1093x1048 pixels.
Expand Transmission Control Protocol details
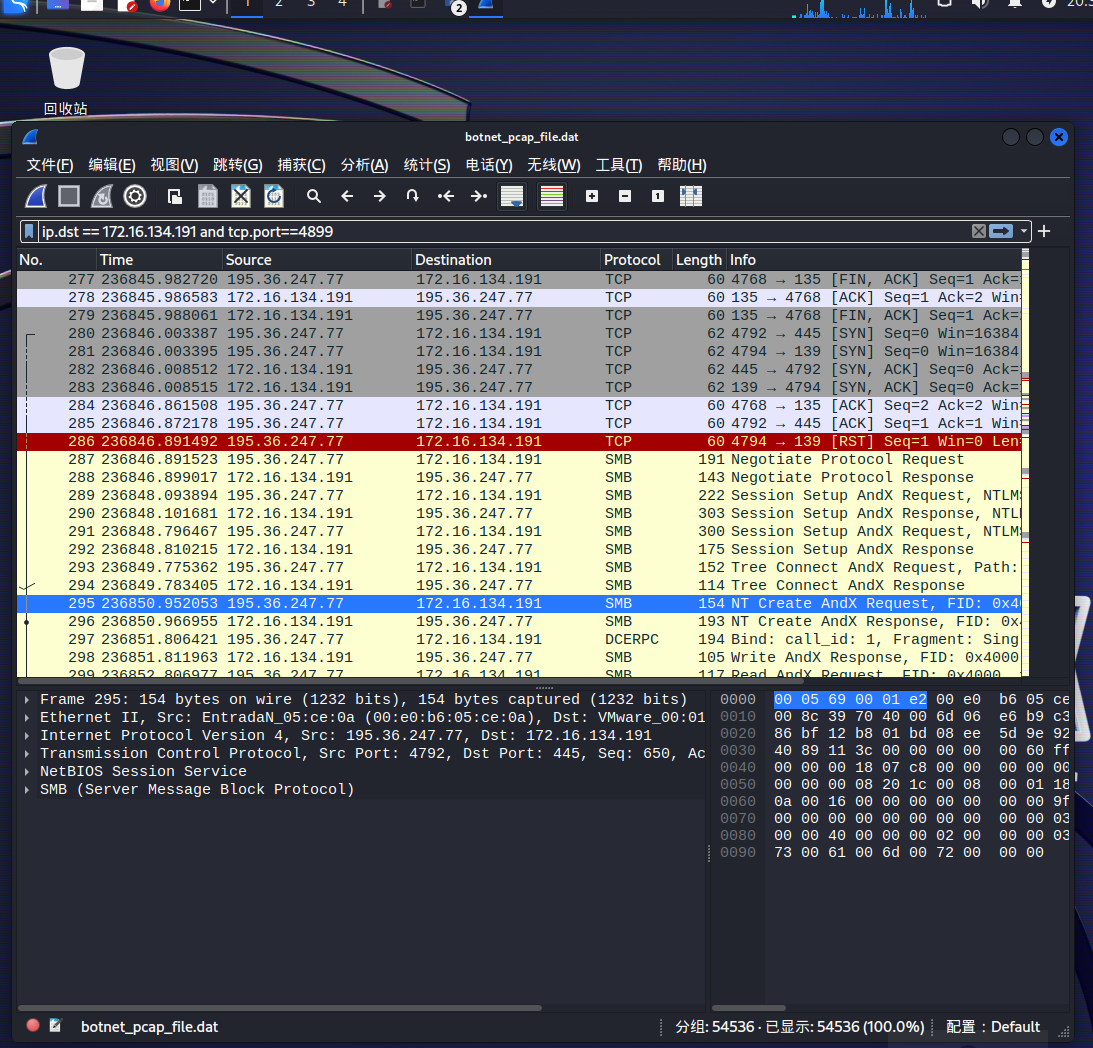pyautogui.click(x=26, y=754)
